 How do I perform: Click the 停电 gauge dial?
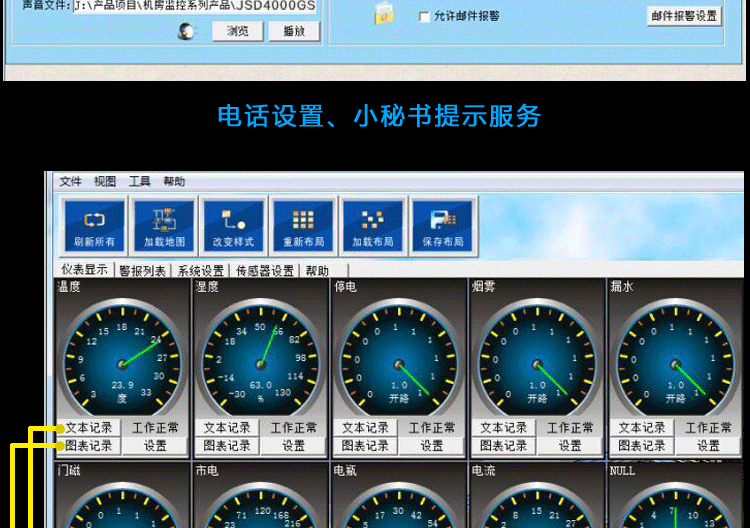[399, 359]
